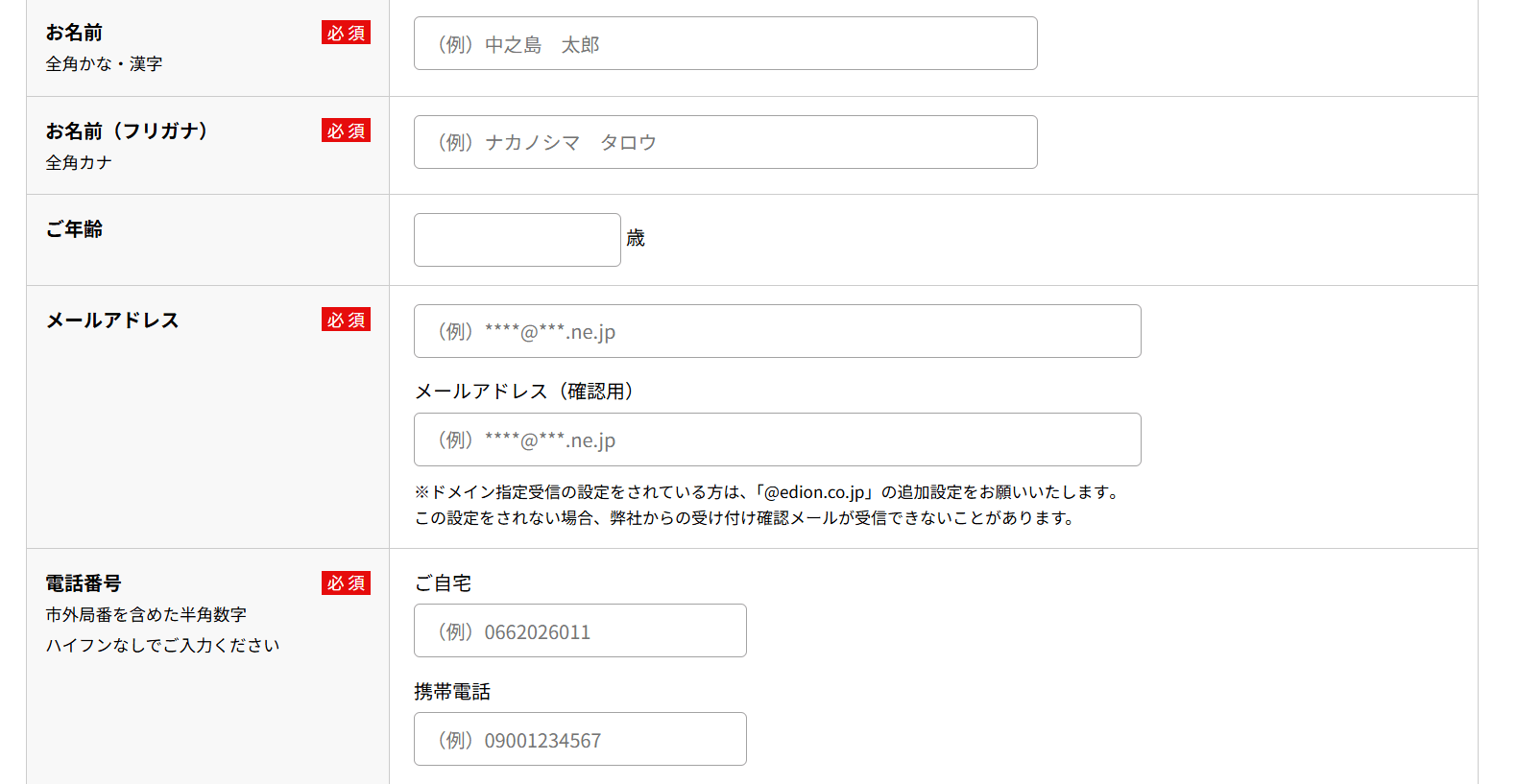The width and height of the screenshot is (1517, 784).
Task: Click the 携帯電話 label above mobile field
Action: pos(452,692)
